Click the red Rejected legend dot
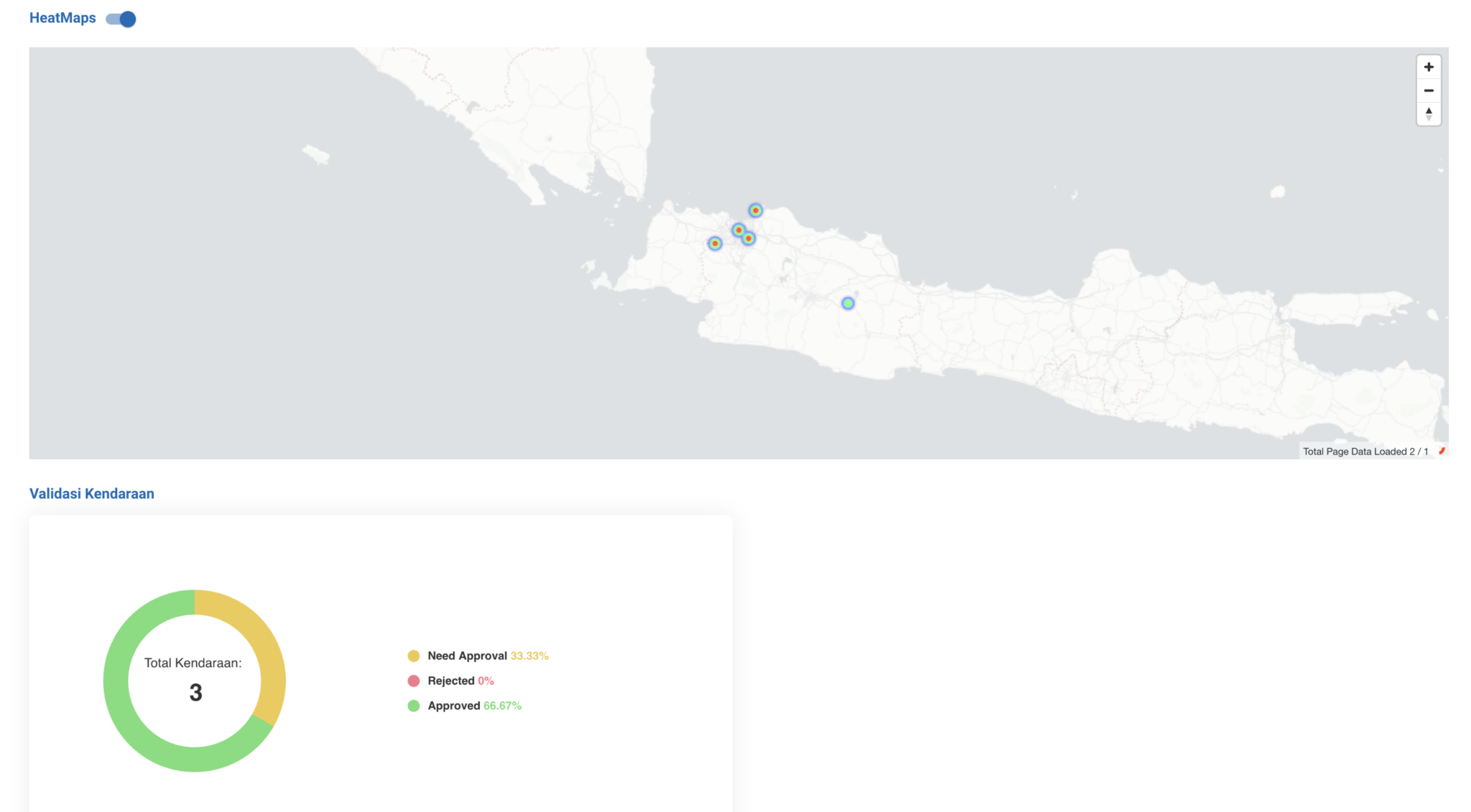The image size is (1471, 812). [414, 681]
